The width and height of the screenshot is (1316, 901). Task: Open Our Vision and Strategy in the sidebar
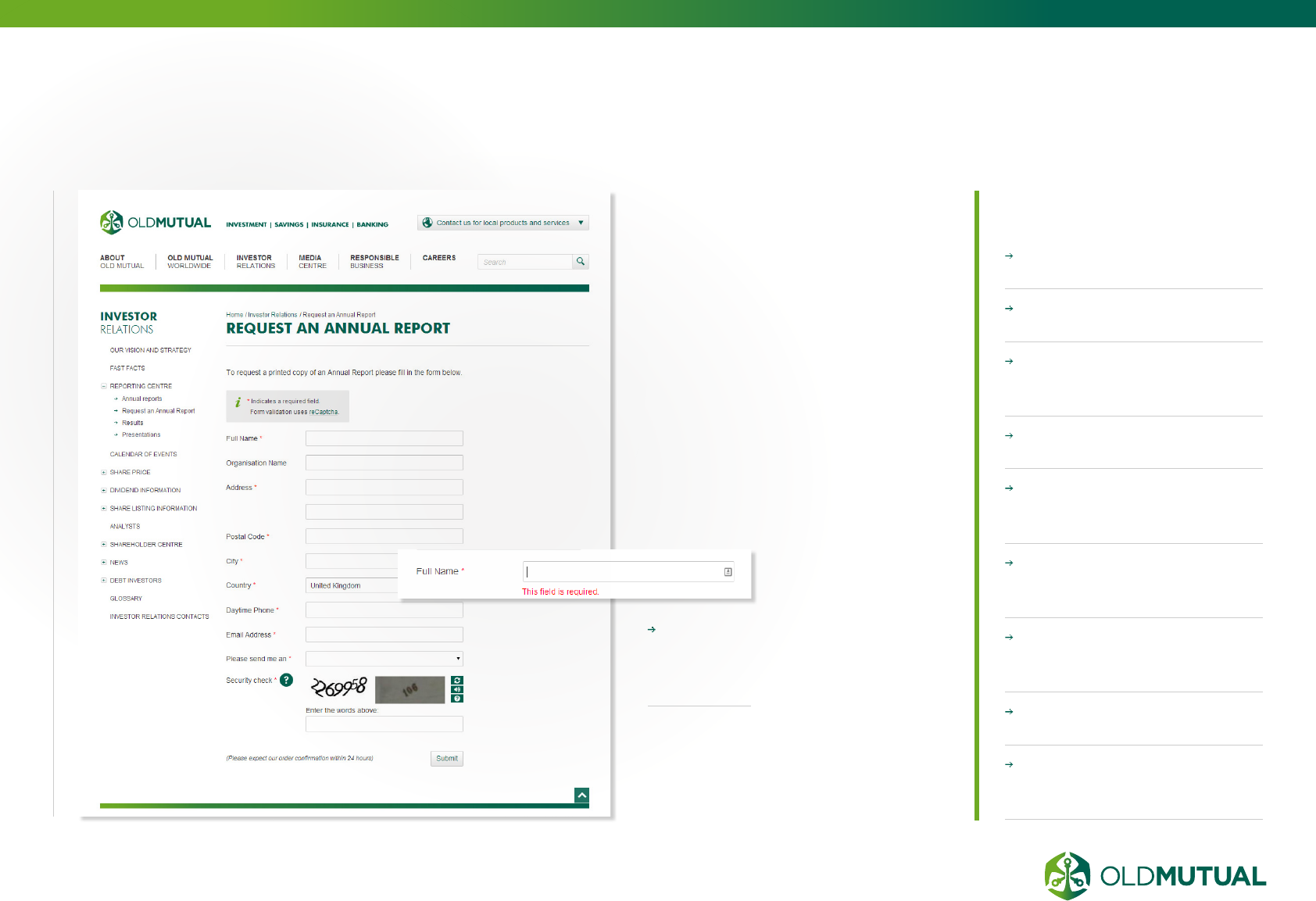(150, 350)
